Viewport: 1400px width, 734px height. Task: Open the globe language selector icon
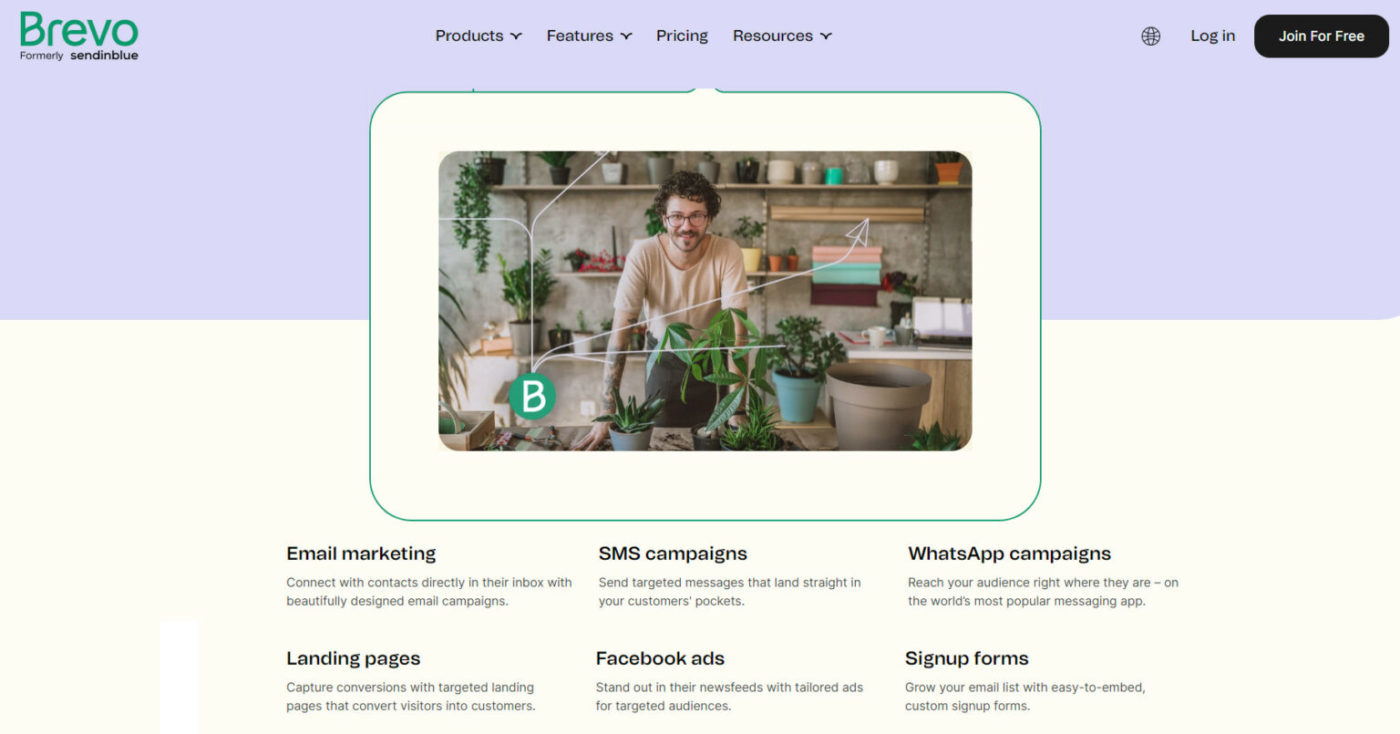(x=1151, y=36)
